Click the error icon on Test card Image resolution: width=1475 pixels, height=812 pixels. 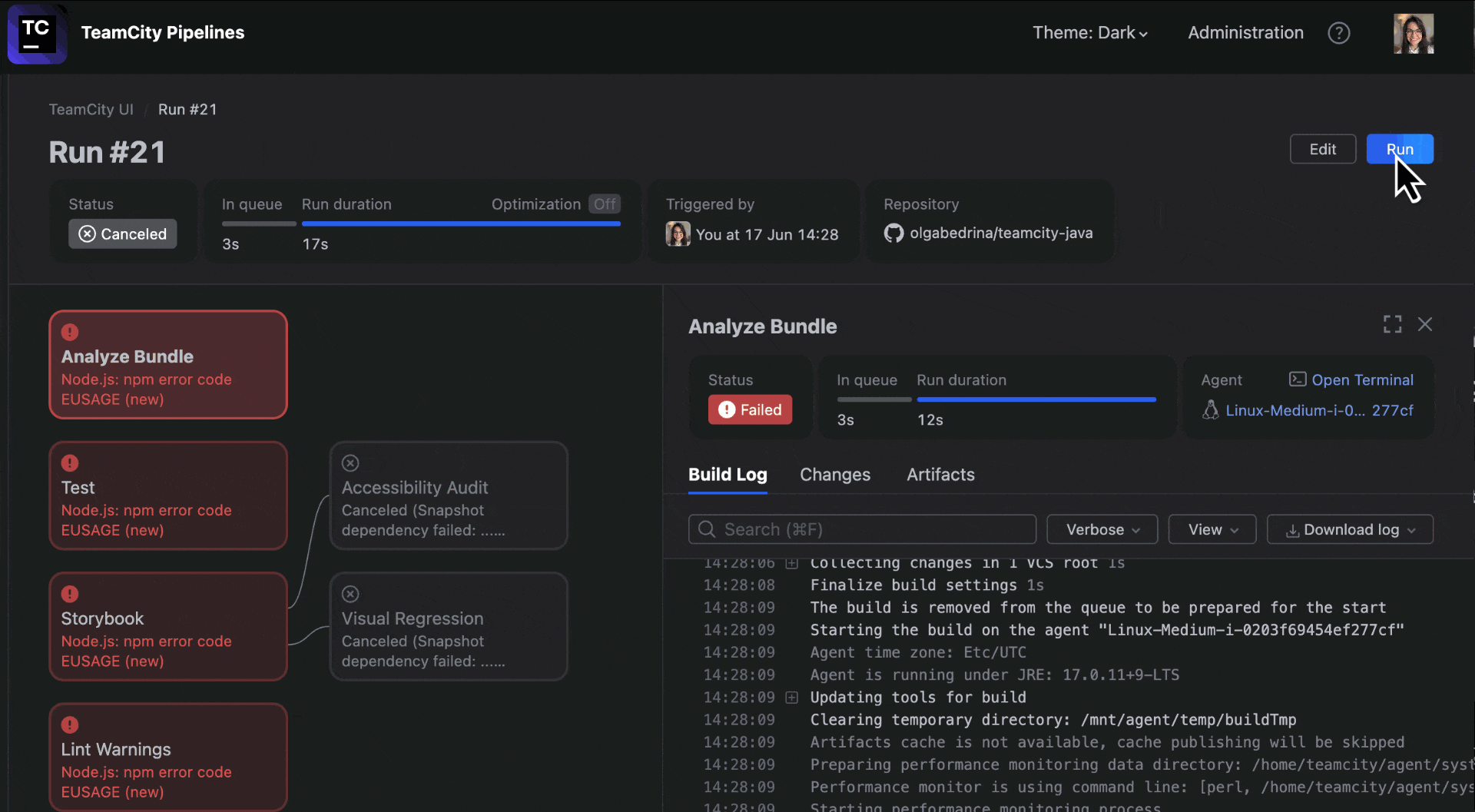tap(70, 462)
